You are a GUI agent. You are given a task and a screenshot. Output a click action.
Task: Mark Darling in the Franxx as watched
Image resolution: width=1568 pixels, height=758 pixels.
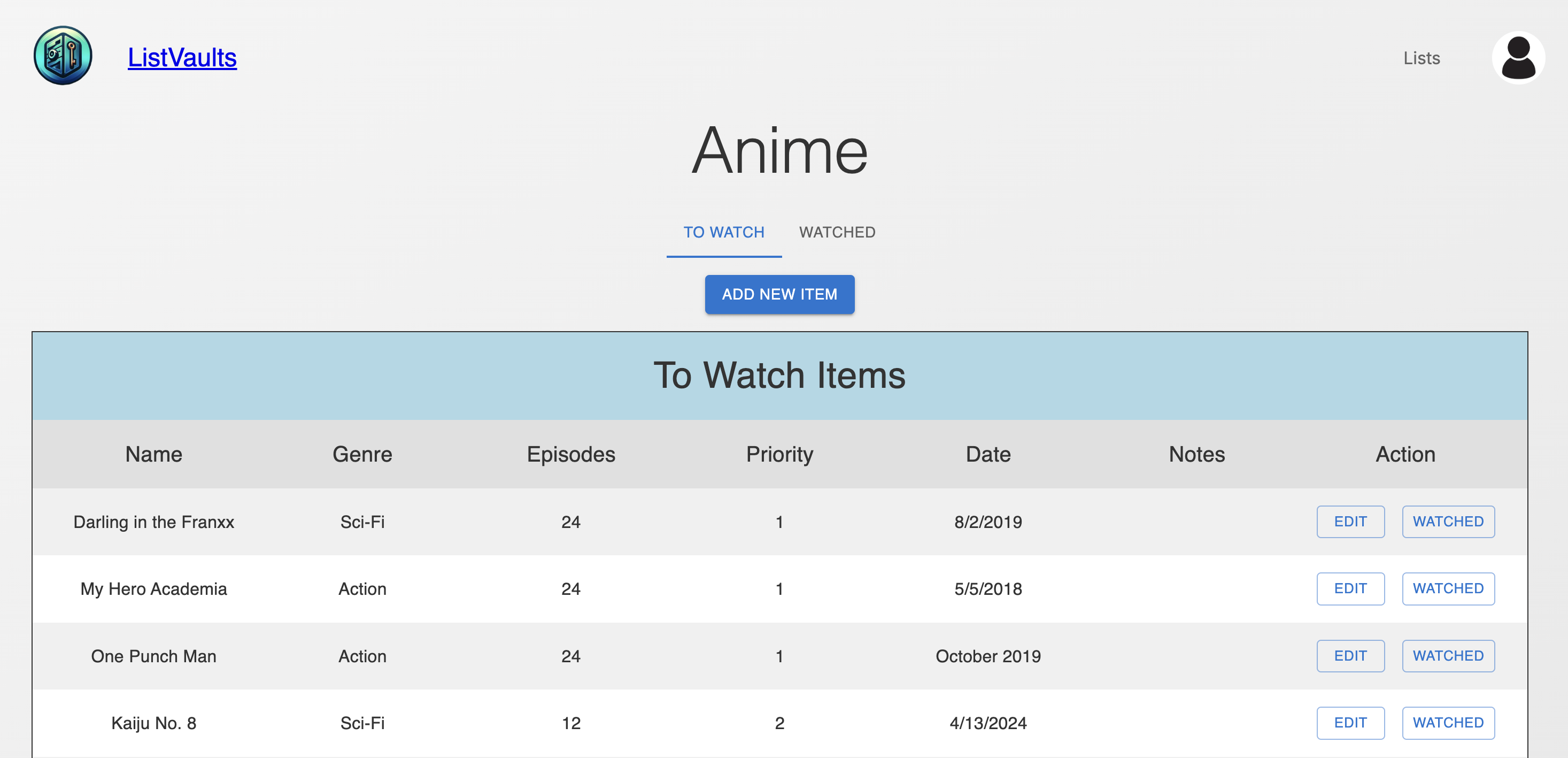[x=1448, y=522]
